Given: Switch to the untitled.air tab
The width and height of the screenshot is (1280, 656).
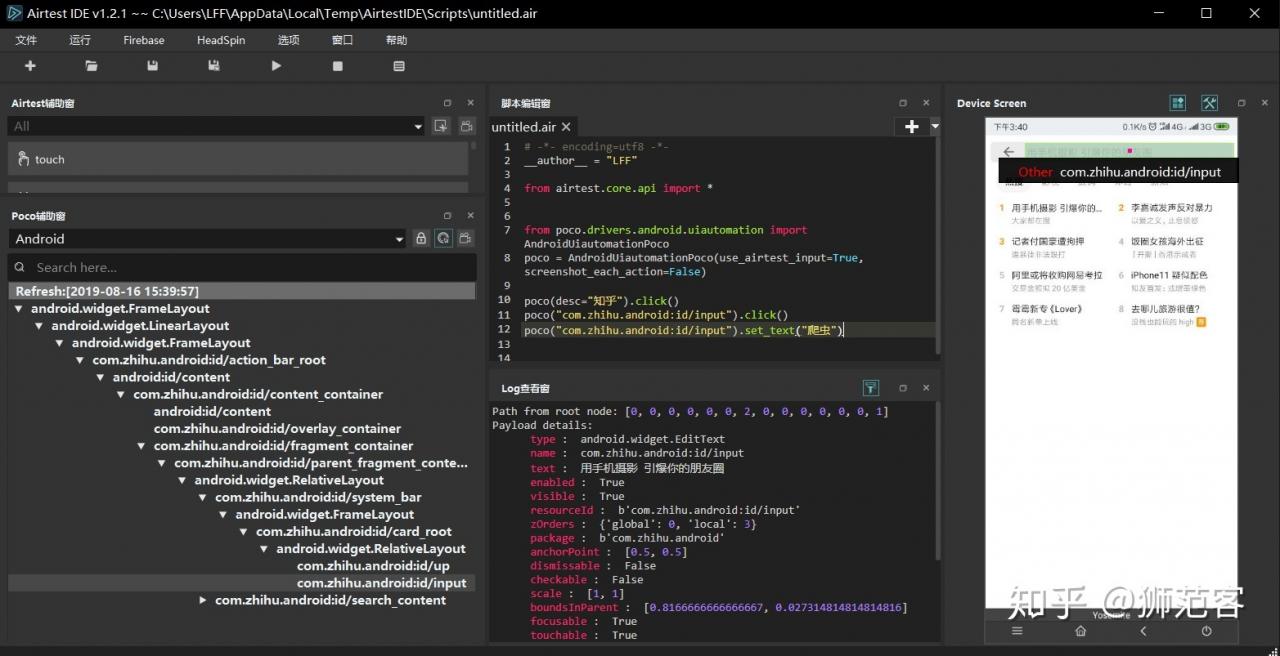Looking at the screenshot, I should (x=523, y=127).
